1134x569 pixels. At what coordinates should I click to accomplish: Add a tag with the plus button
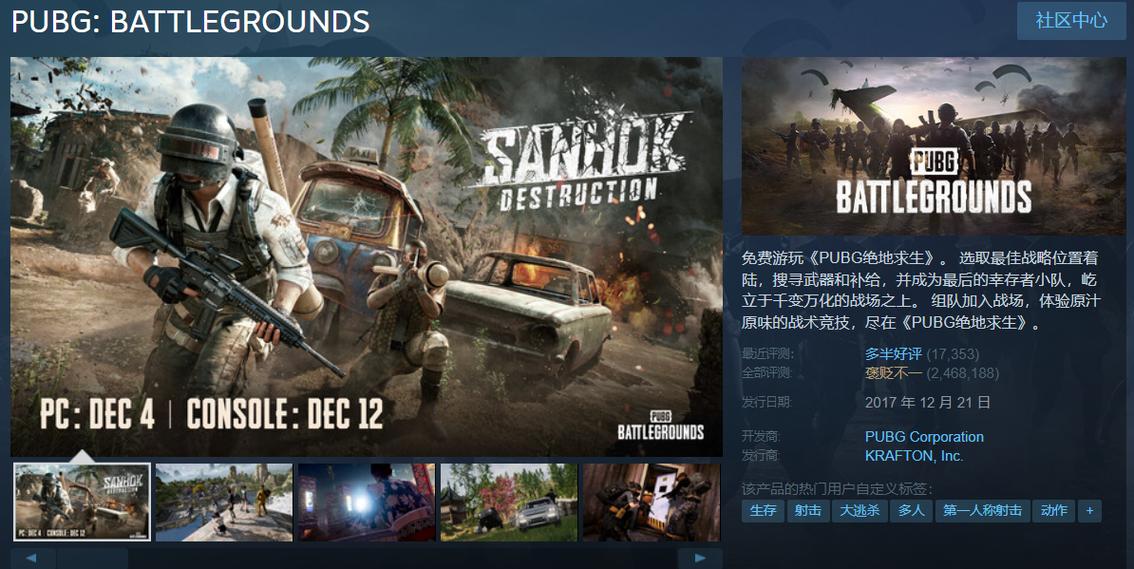1089,510
